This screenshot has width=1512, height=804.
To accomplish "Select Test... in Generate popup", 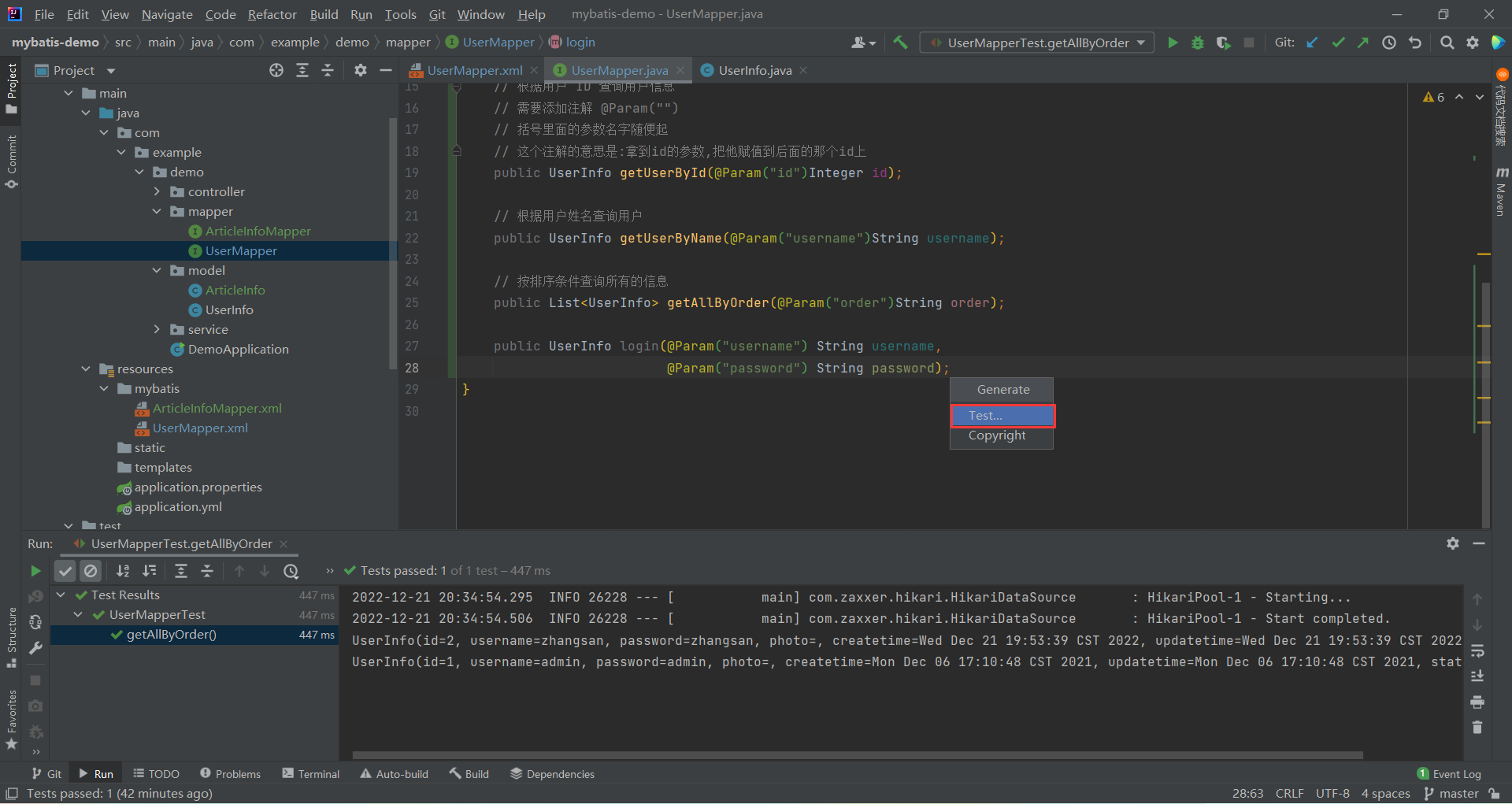I will tap(1002, 415).
